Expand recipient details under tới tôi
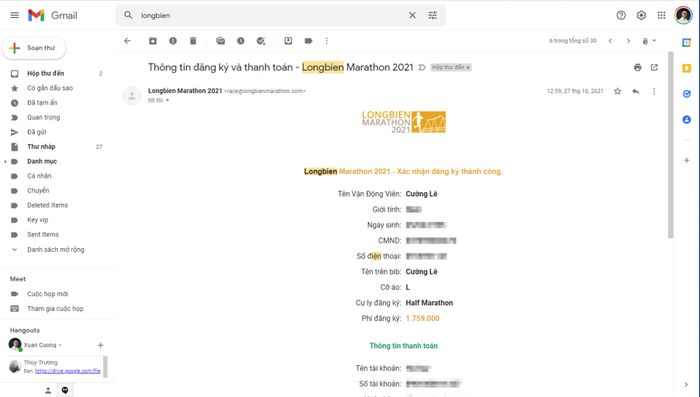 167,100
